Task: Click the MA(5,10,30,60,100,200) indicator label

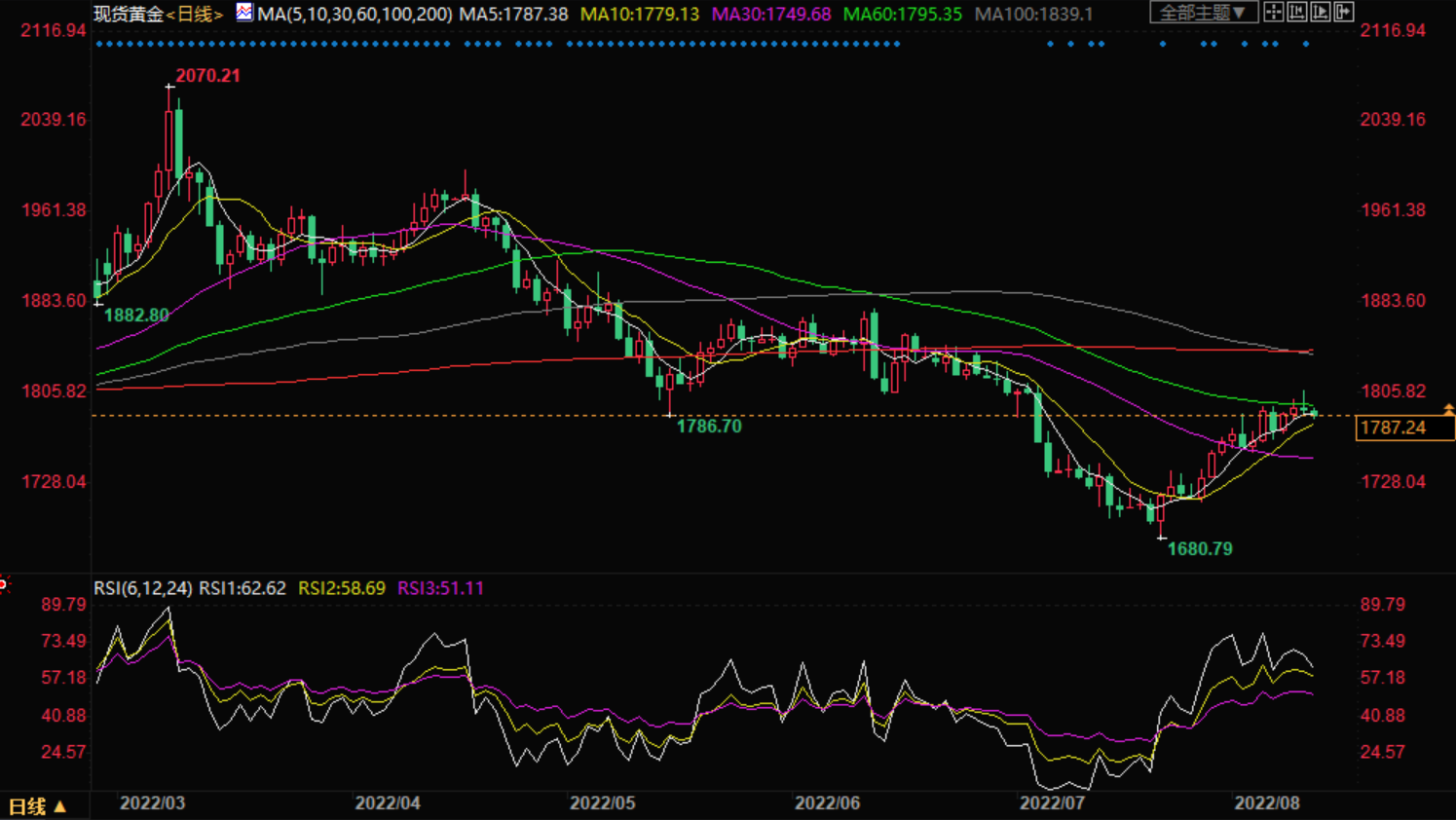Action: pos(355,14)
